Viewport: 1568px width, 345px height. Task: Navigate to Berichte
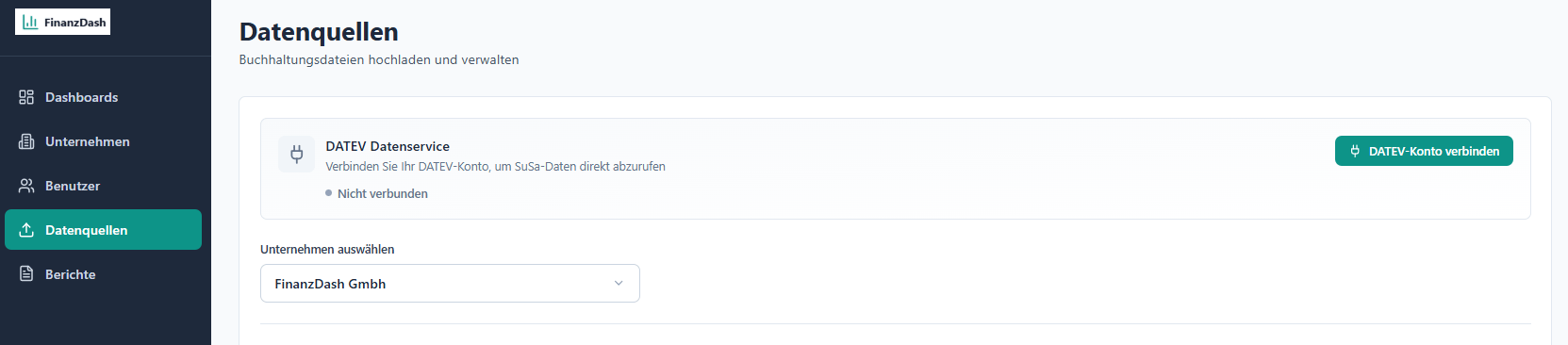pyautogui.click(x=103, y=274)
